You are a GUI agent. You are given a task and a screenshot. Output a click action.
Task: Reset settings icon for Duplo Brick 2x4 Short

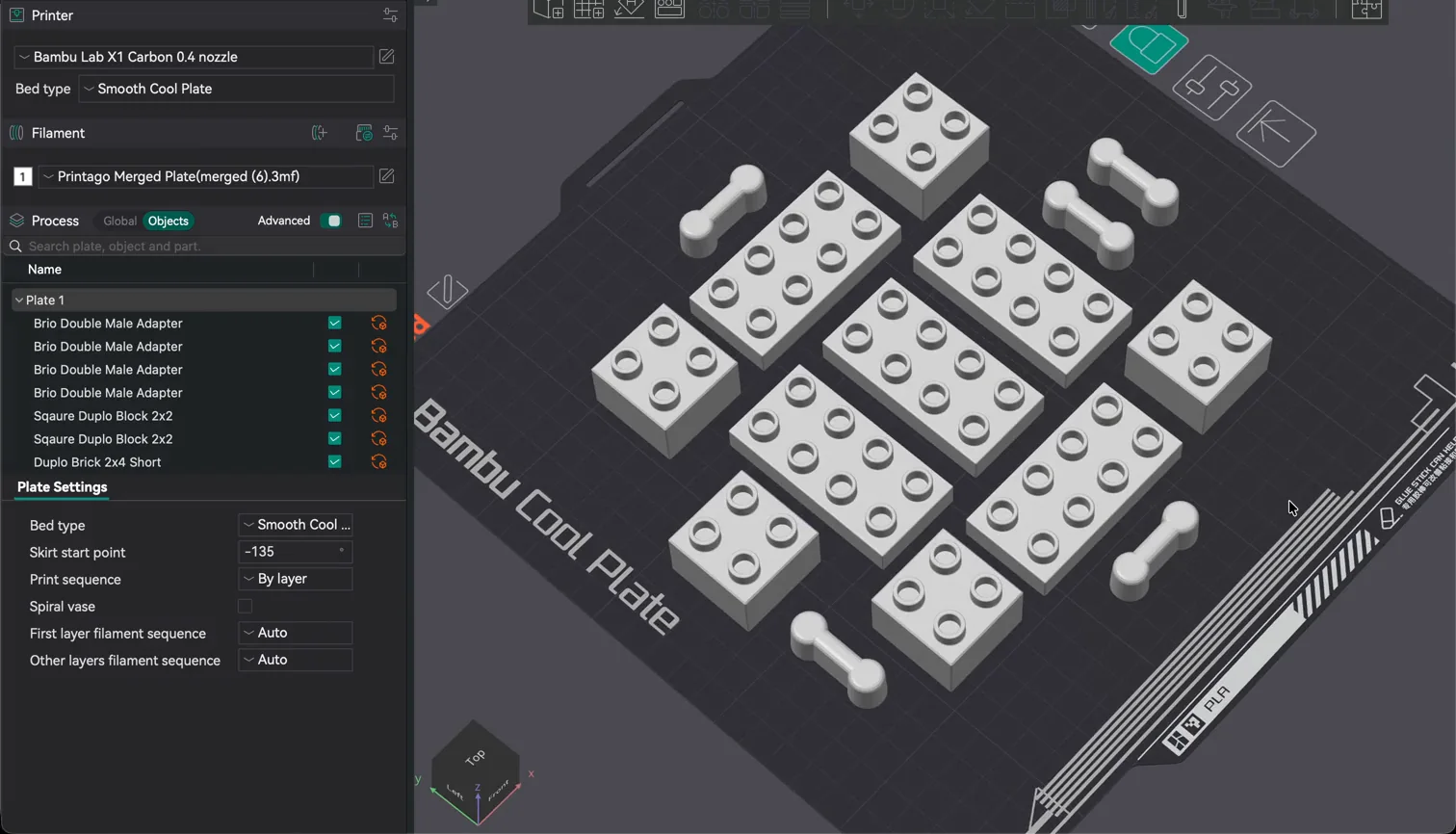coord(378,462)
